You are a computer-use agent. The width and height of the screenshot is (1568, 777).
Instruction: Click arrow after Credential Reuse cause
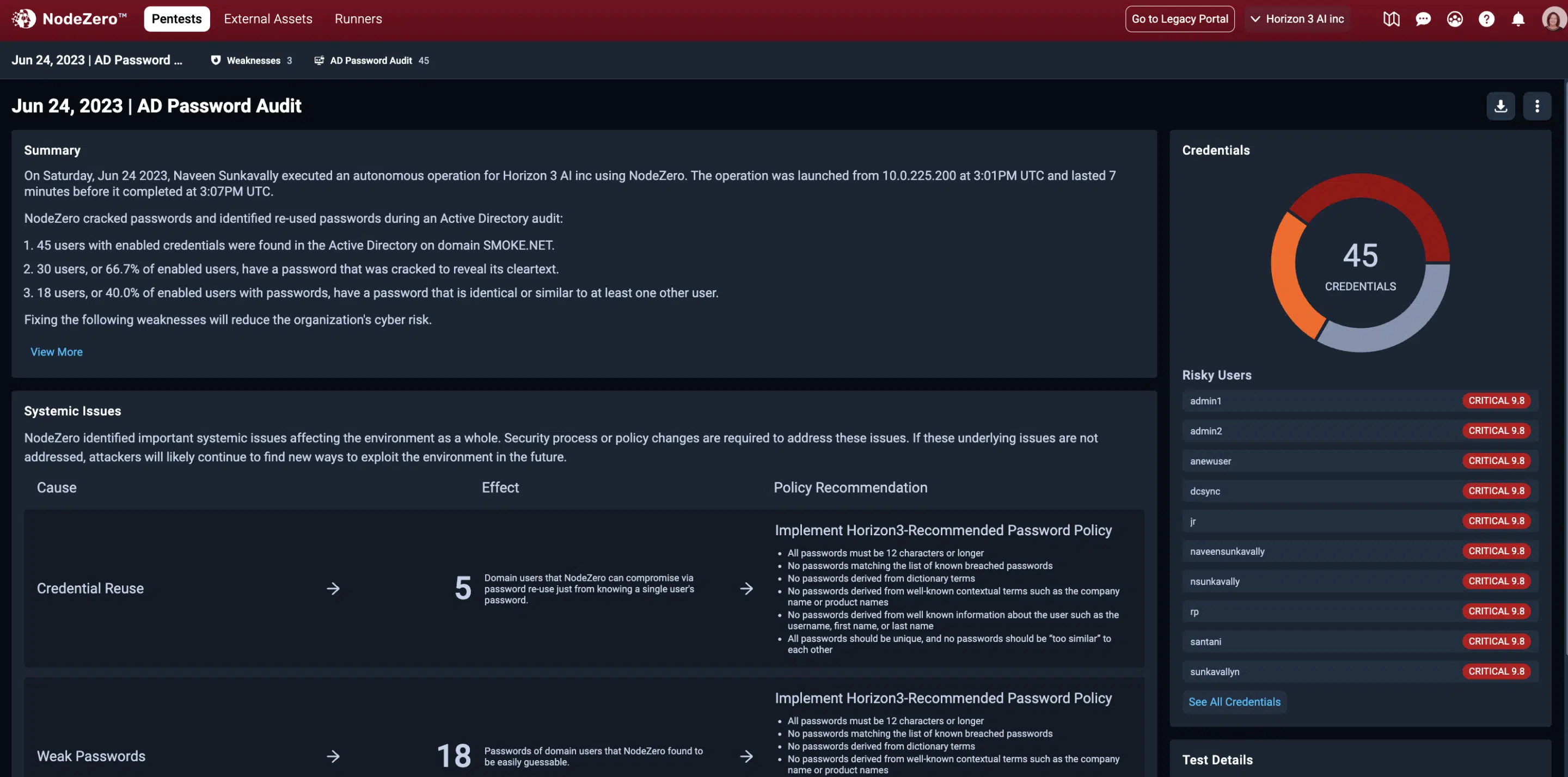pos(333,588)
